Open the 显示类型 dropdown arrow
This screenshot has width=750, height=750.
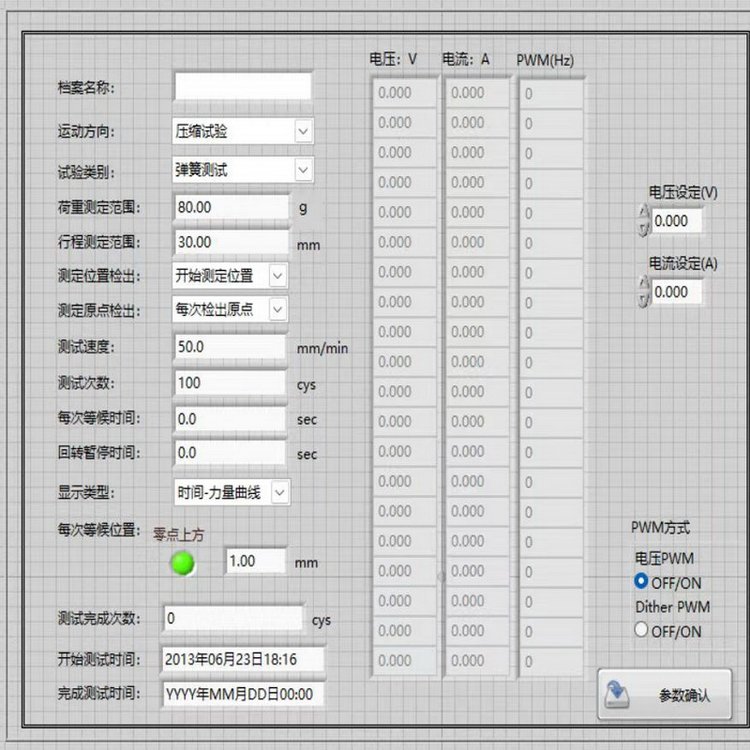(280, 492)
